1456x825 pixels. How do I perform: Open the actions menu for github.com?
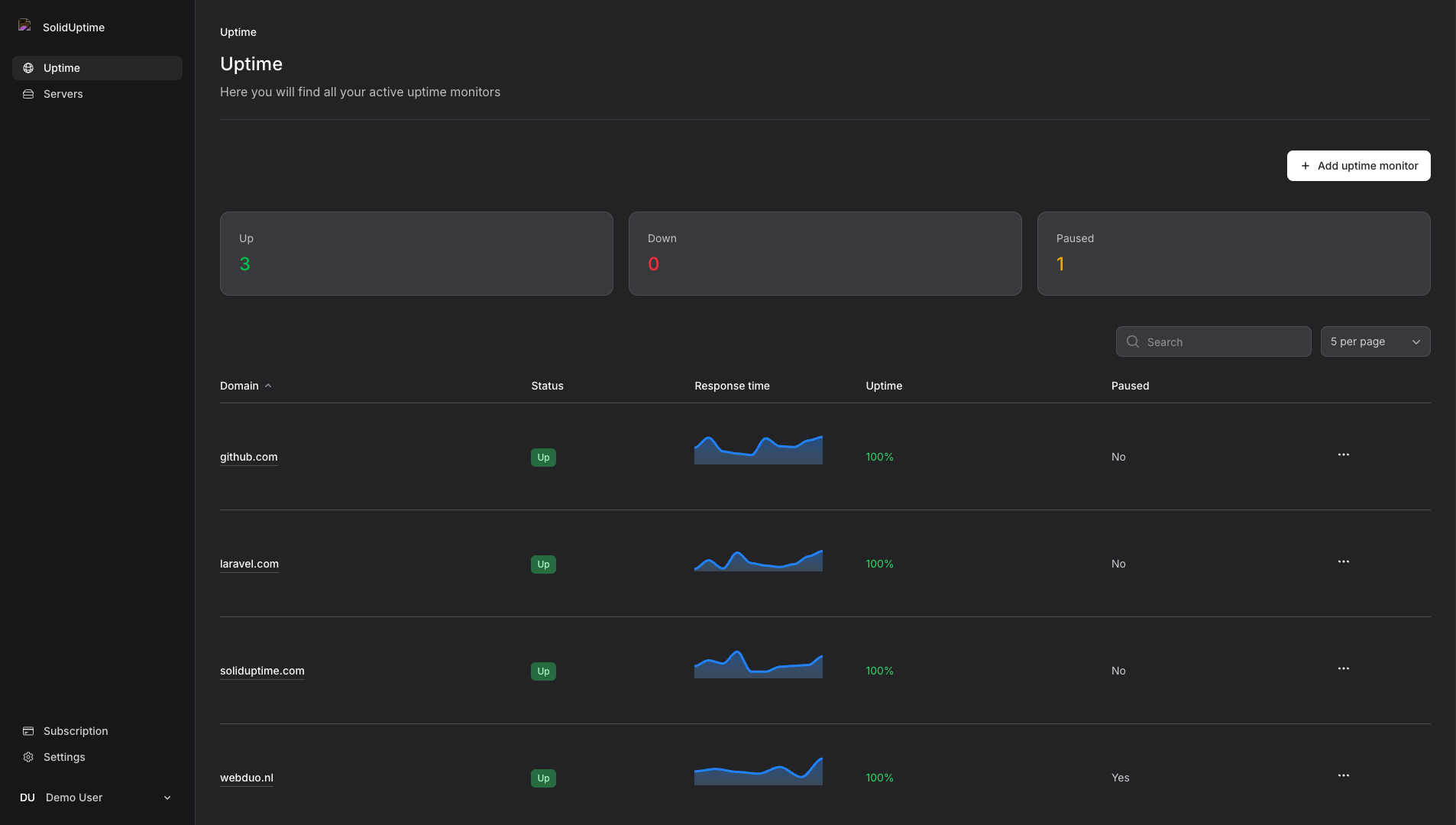click(1344, 455)
